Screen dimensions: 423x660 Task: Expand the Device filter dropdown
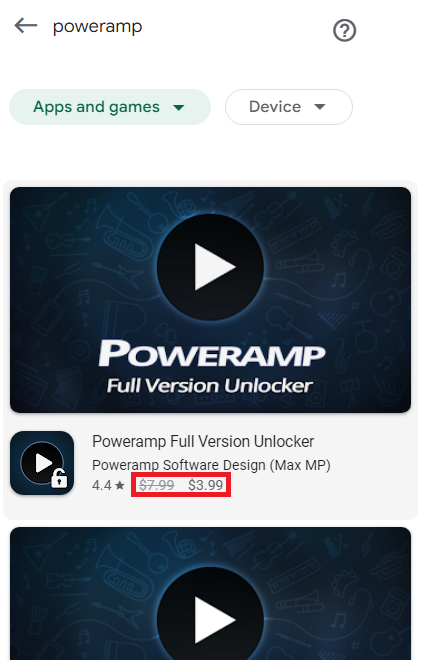[x=289, y=107]
